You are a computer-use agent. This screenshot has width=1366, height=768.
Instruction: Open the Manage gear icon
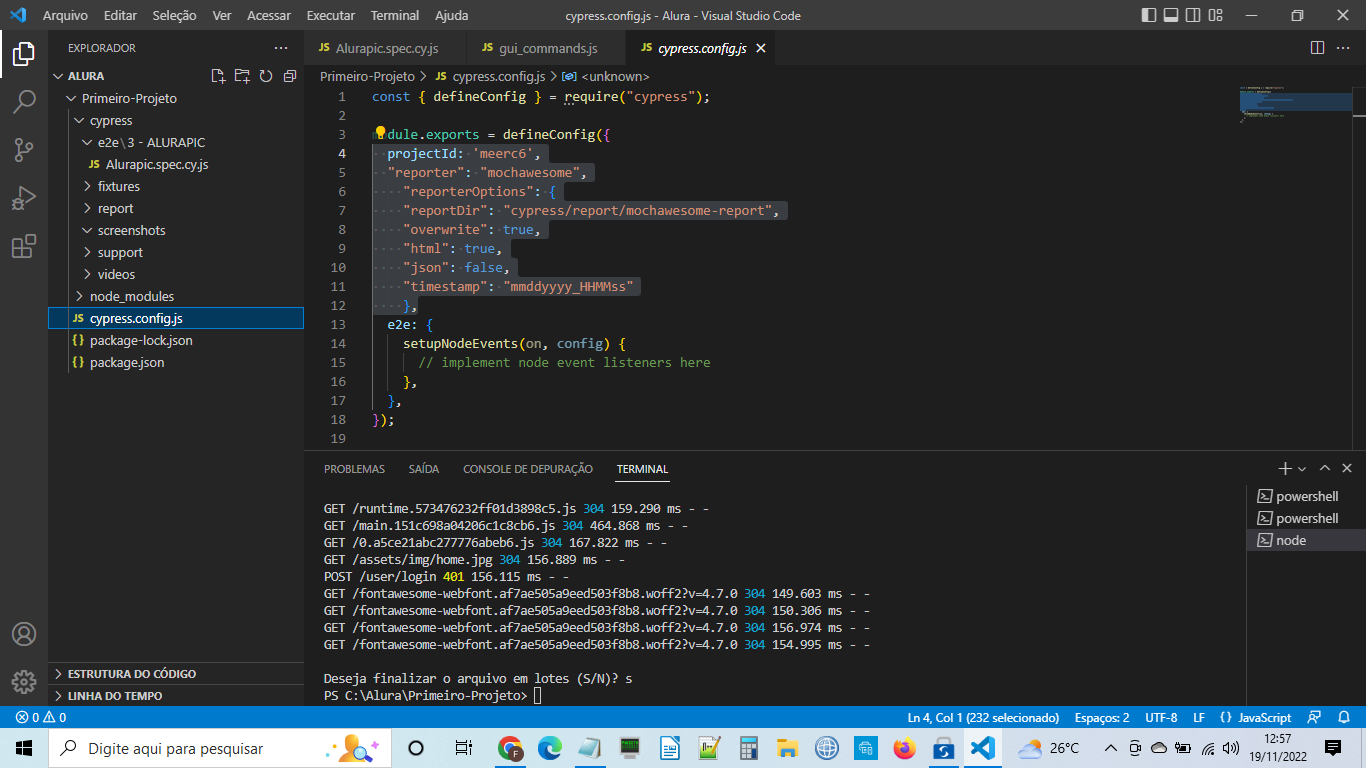point(24,682)
